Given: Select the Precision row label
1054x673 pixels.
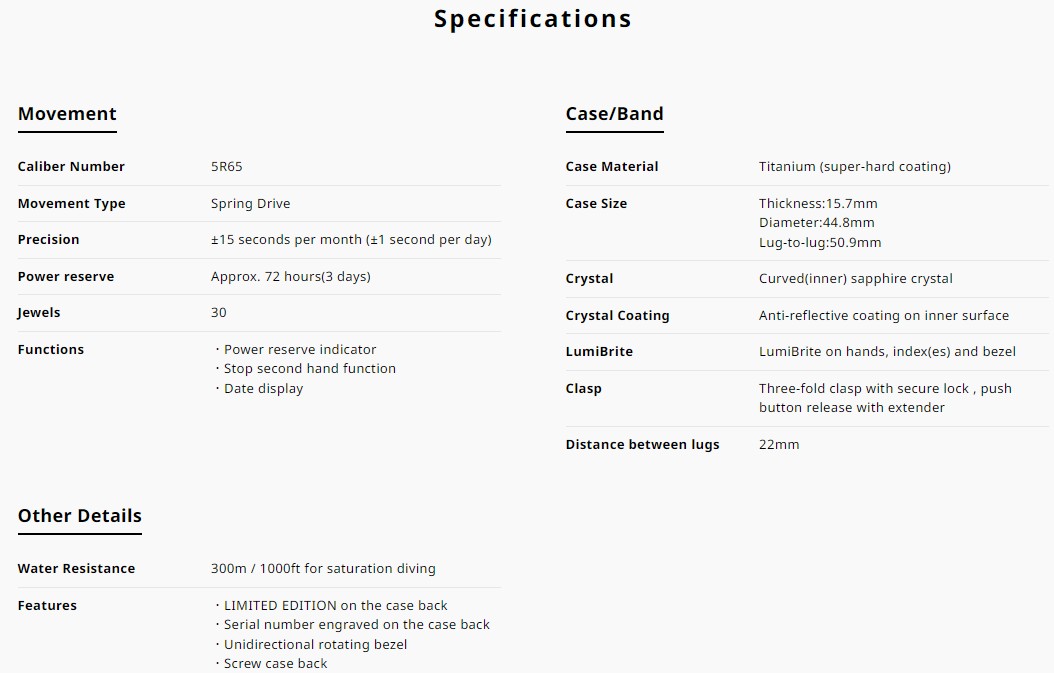Looking at the screenshot, I should pos(48,239).
